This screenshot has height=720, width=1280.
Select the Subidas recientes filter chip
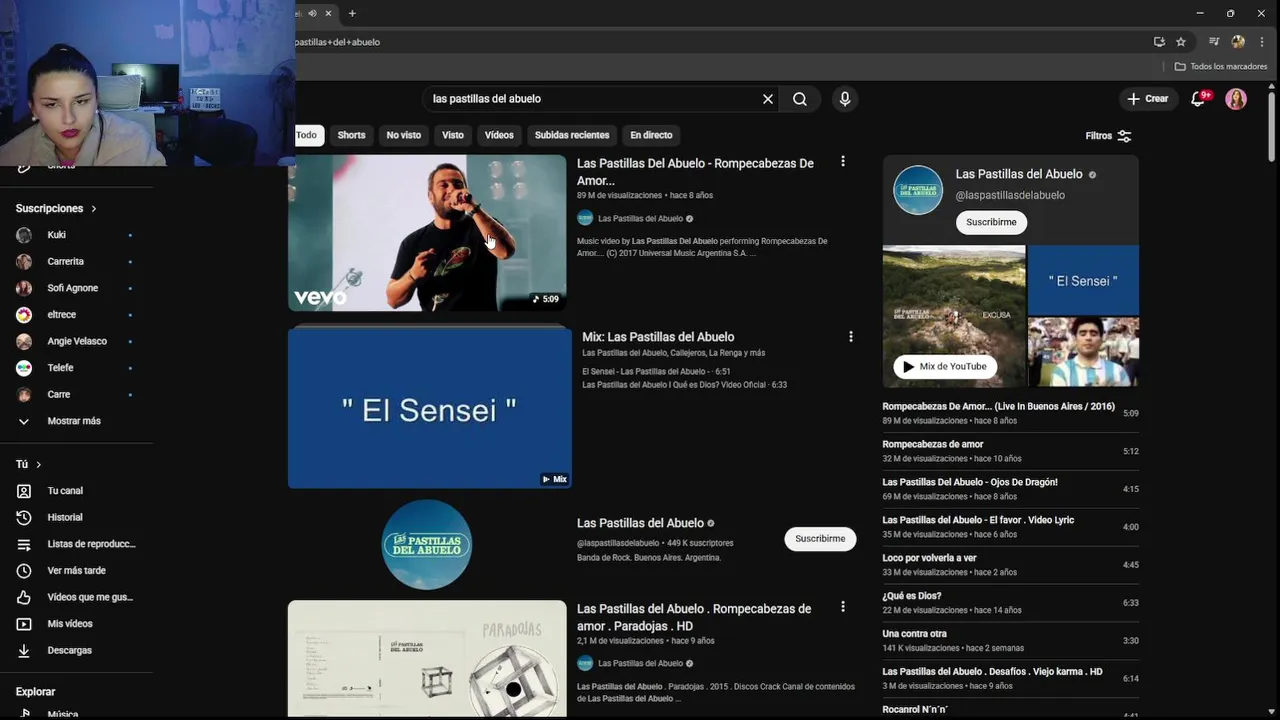coord(572,135)
